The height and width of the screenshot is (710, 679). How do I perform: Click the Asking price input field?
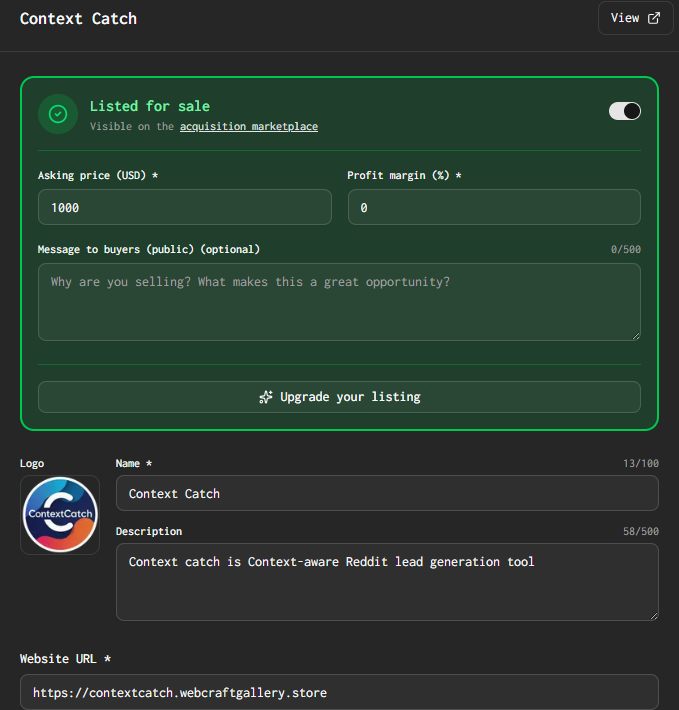[x=185, y=207]
